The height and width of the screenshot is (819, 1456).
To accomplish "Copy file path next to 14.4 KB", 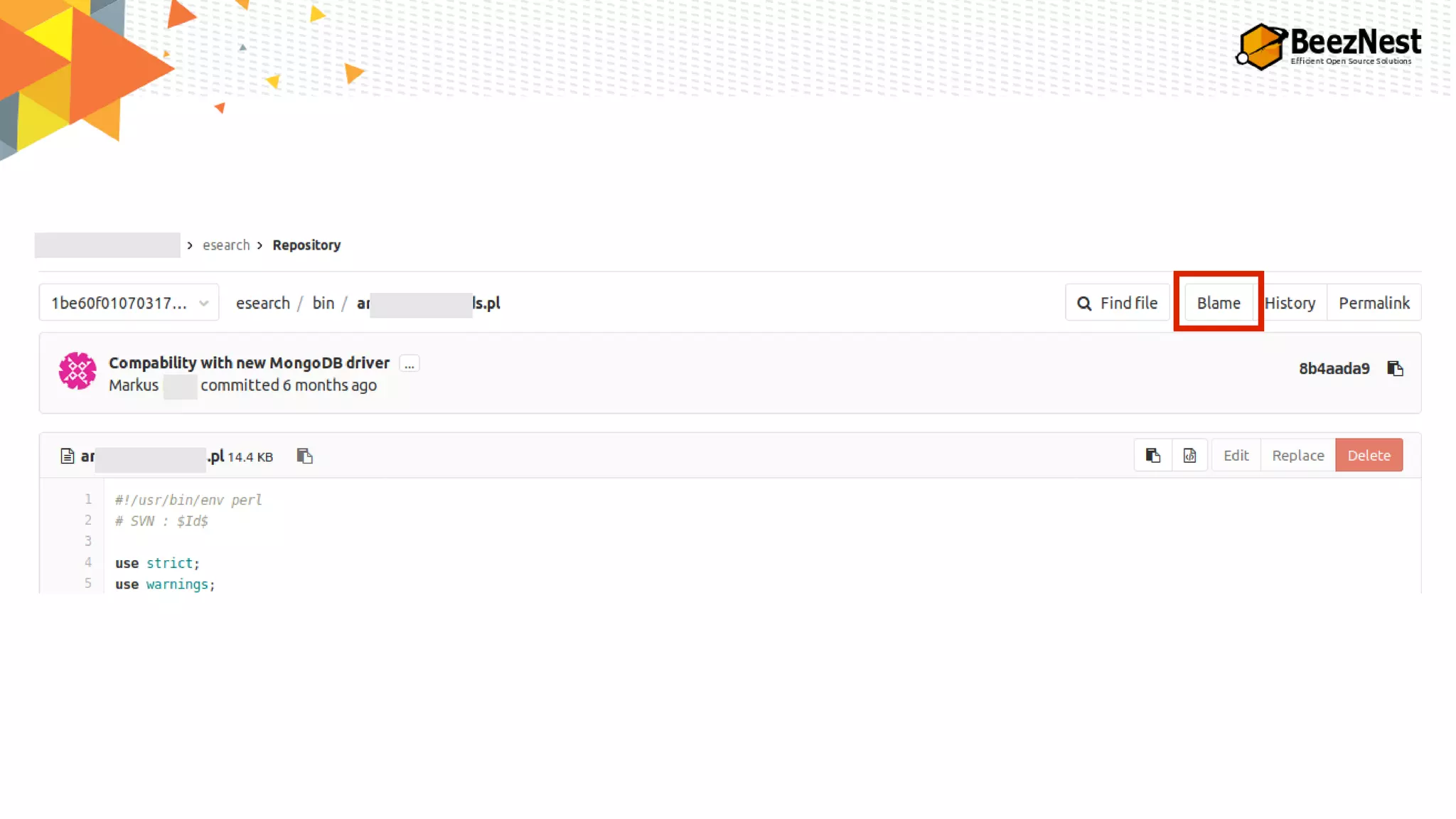I will (x=304, y=456).
